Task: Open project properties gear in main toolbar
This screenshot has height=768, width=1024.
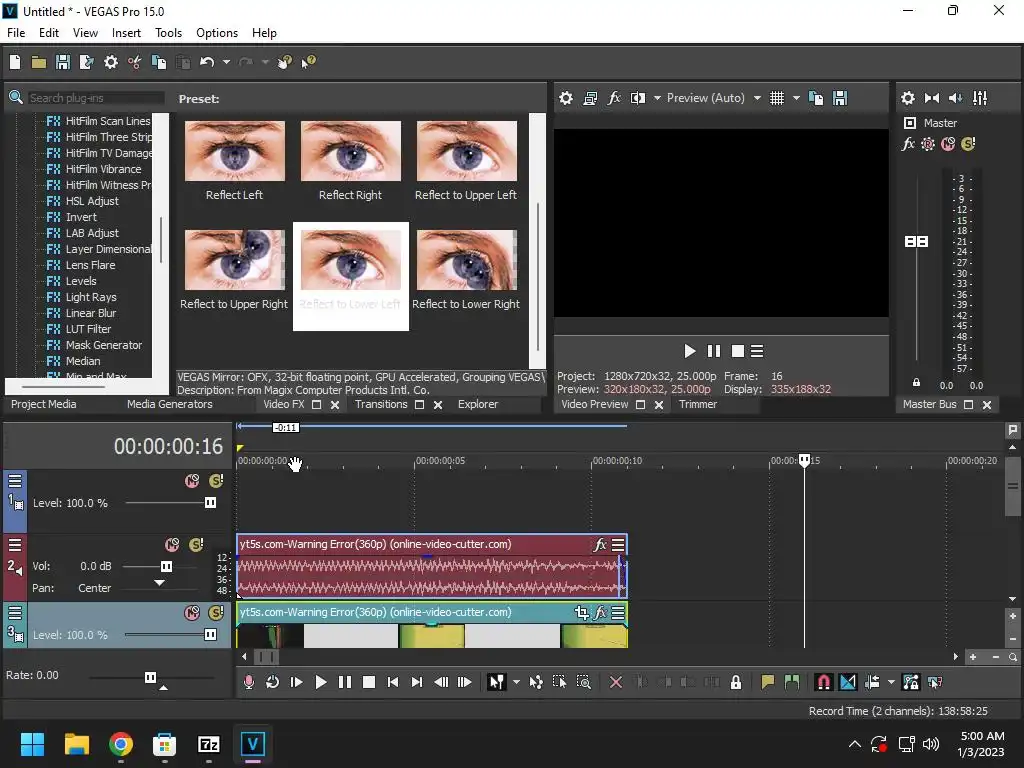Action: pyautogui.click(x=111, y=62)
